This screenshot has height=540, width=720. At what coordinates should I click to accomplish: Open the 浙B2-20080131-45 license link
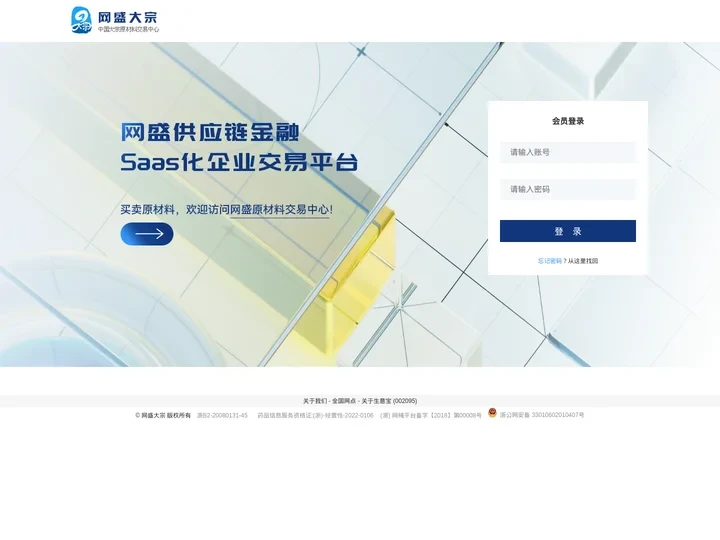click(x=222, y=415)
